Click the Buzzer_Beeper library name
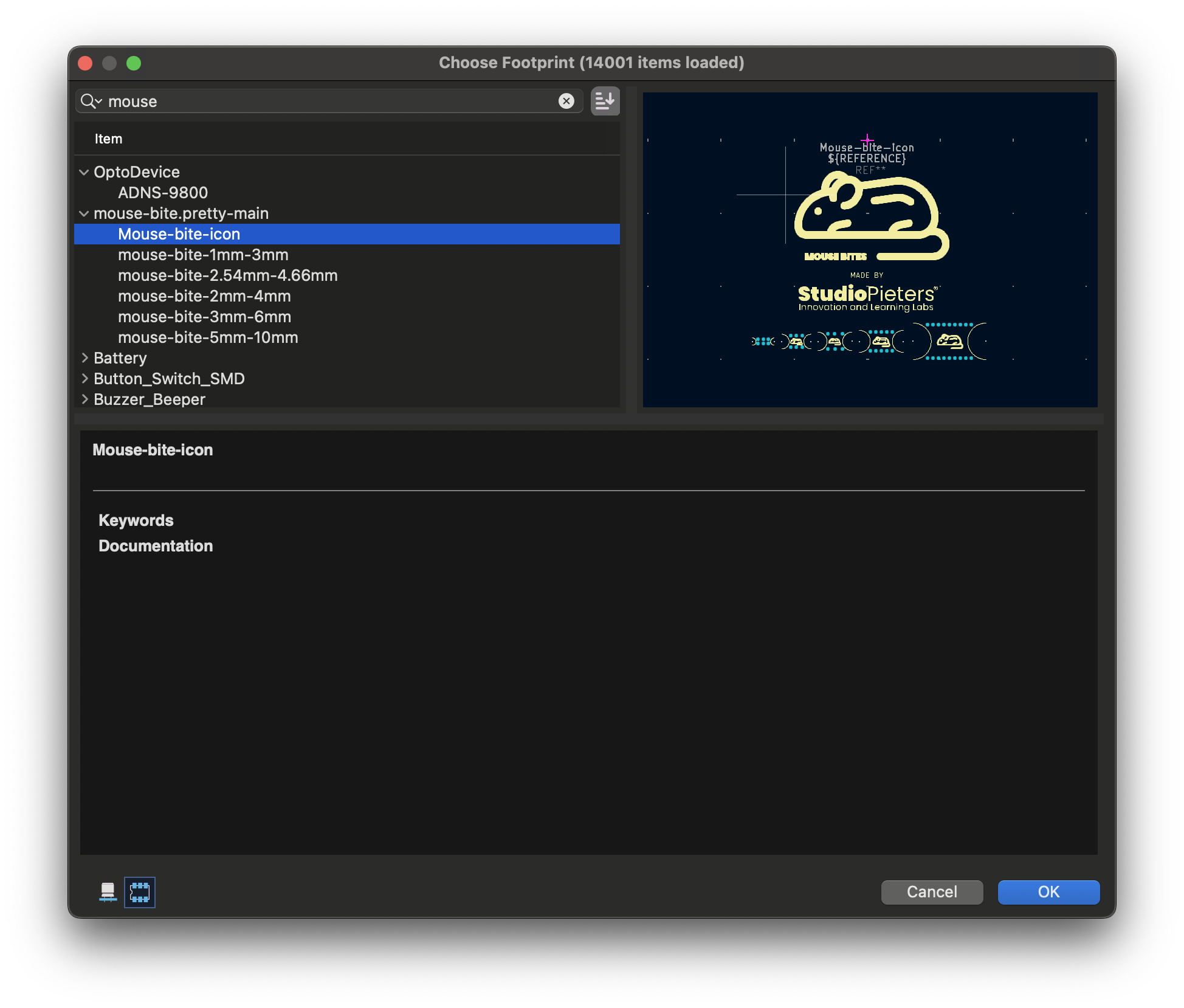Image resolution: width=1184 pixels, height=1008 pixels. coord(150,399)
